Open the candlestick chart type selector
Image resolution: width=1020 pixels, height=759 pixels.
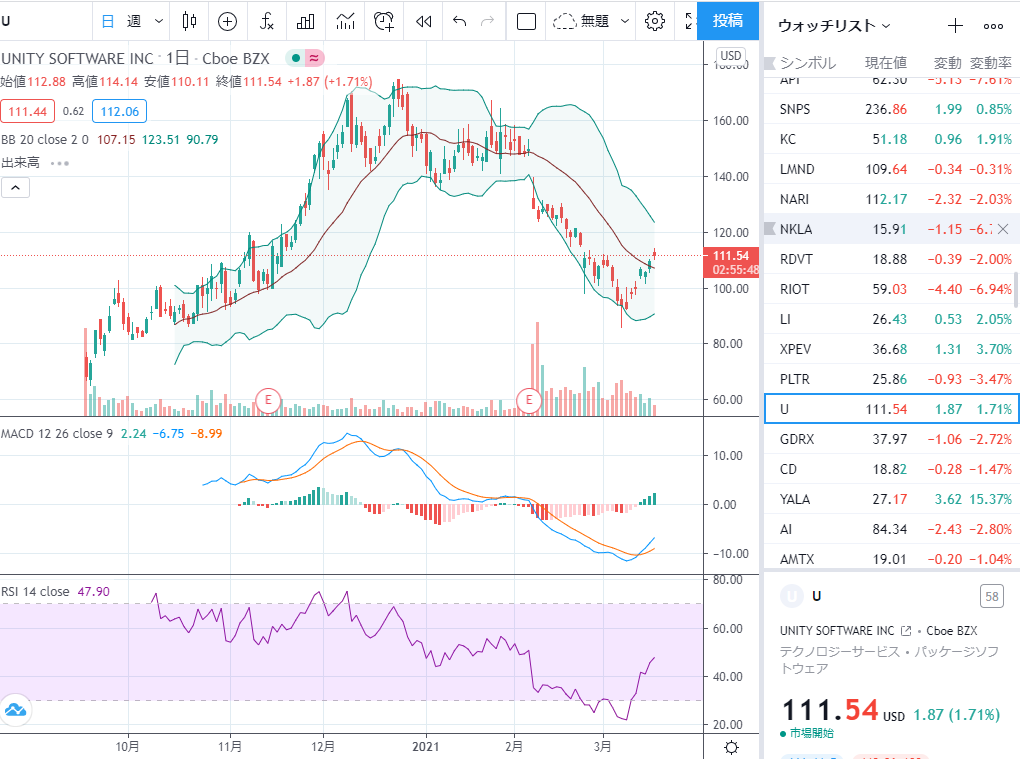click(x=189, y=21)
